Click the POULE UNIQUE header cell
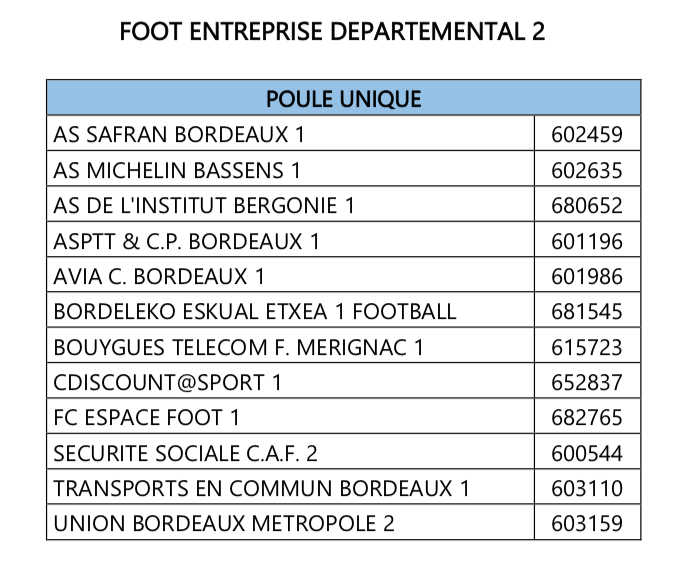This screenshot has width=686, height=565. (x=343, y=98)
